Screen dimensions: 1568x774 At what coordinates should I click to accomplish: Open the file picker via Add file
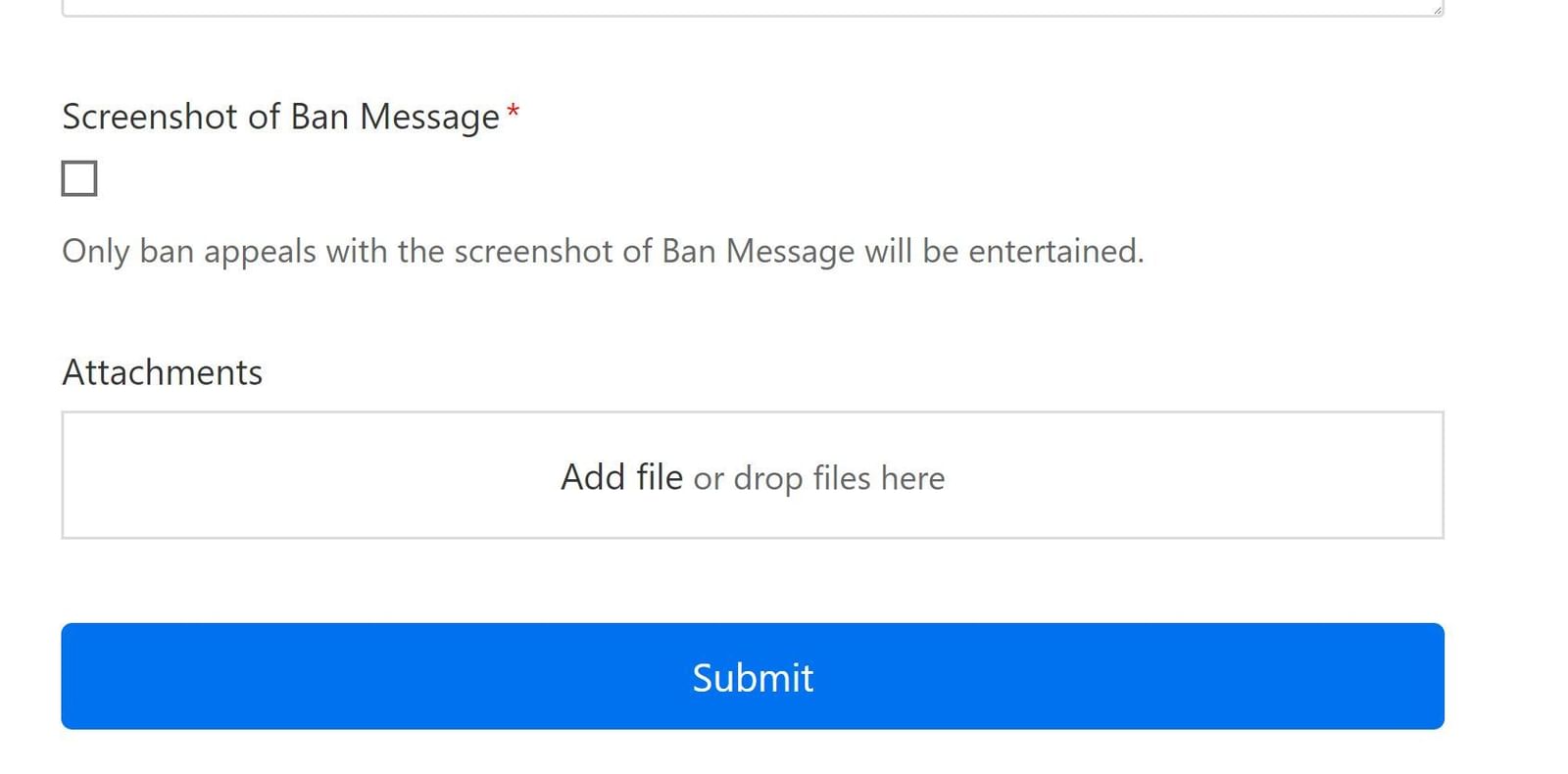621,477
